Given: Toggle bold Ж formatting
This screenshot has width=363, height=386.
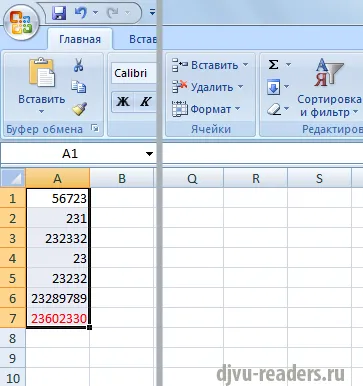Looking at the screenshot, I should tap(123, 101).
